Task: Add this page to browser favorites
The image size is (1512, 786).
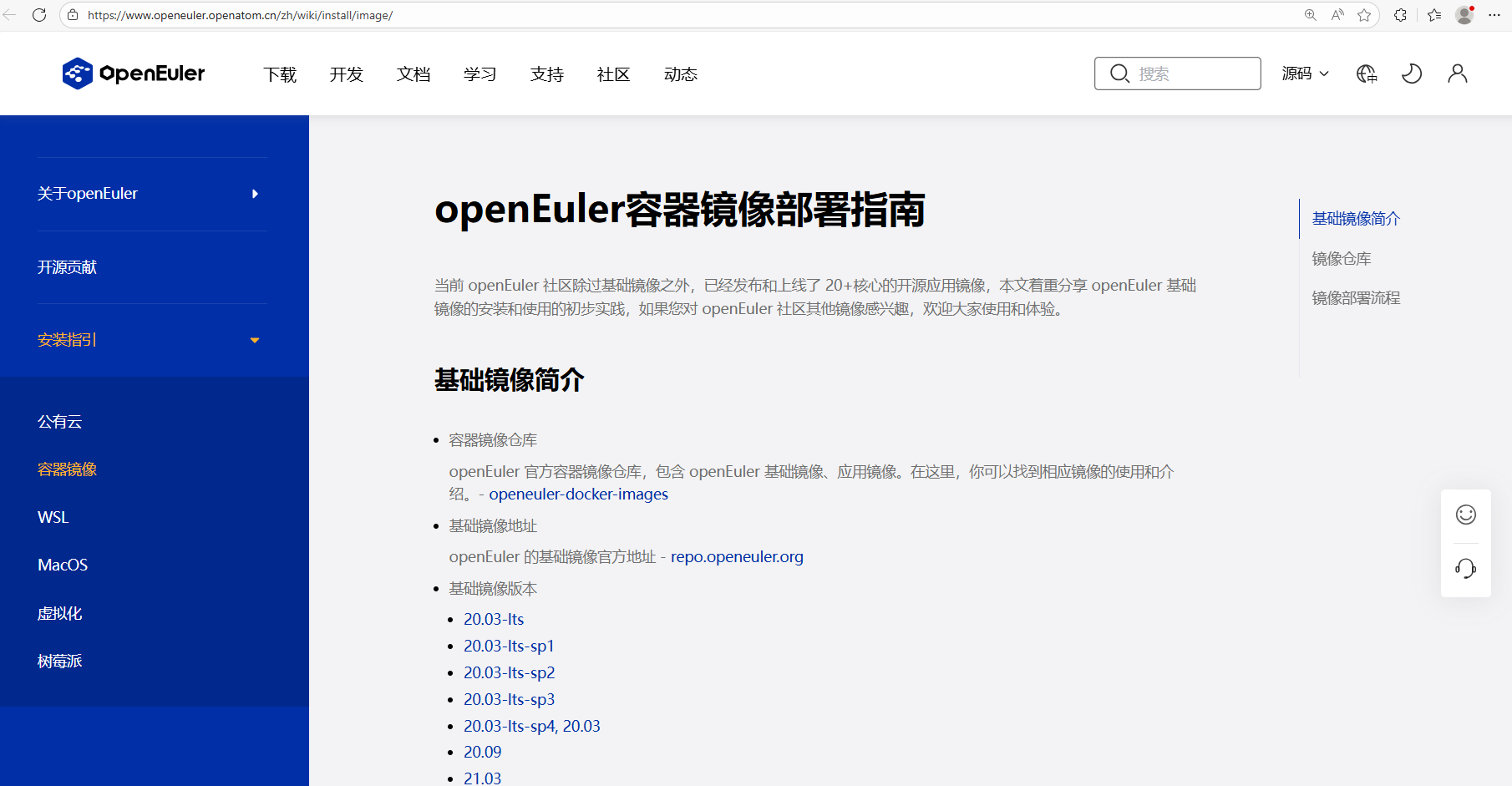Action: (x=1364, y=15)
